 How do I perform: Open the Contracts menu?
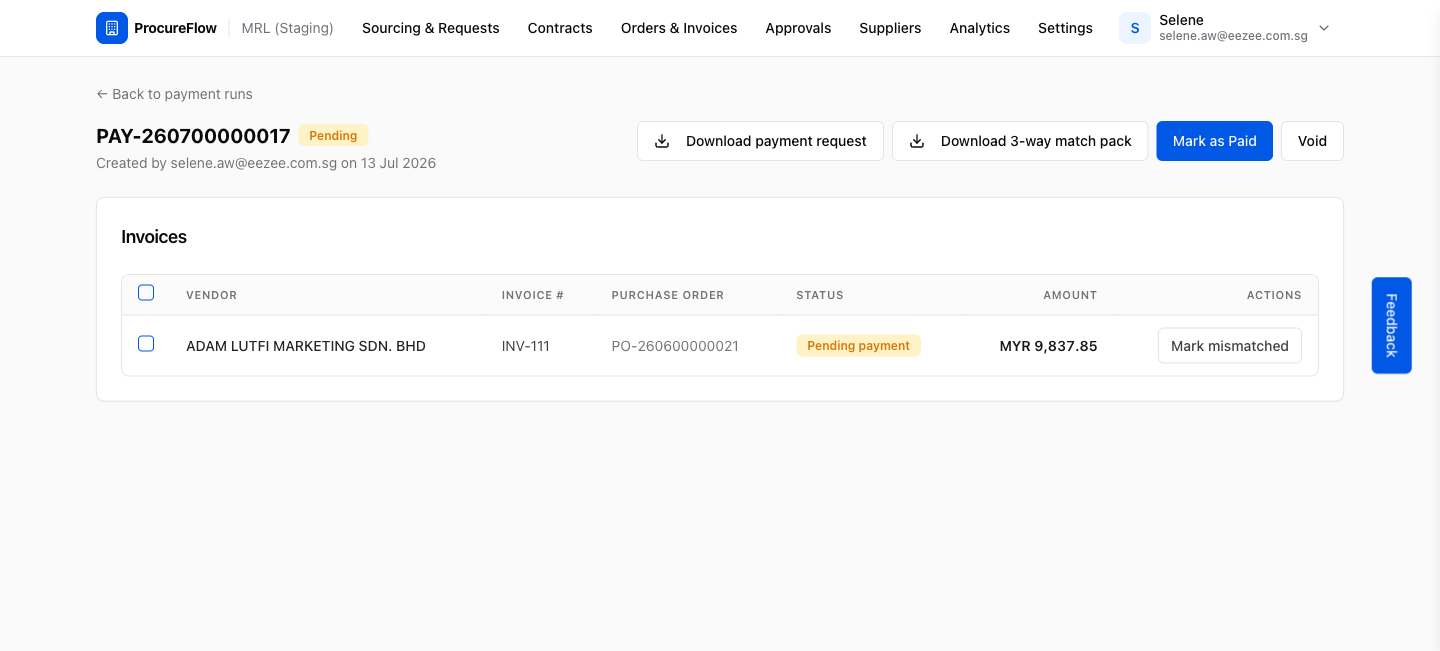[560, 28]
